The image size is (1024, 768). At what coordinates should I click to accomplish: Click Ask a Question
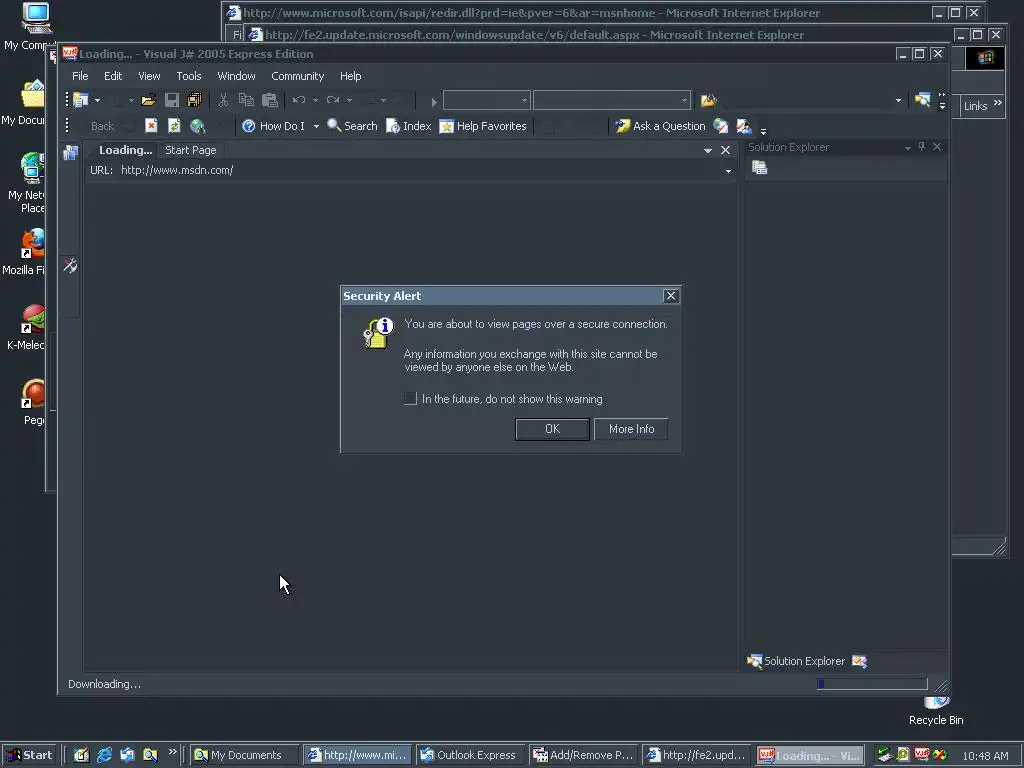tap(661, 126)
